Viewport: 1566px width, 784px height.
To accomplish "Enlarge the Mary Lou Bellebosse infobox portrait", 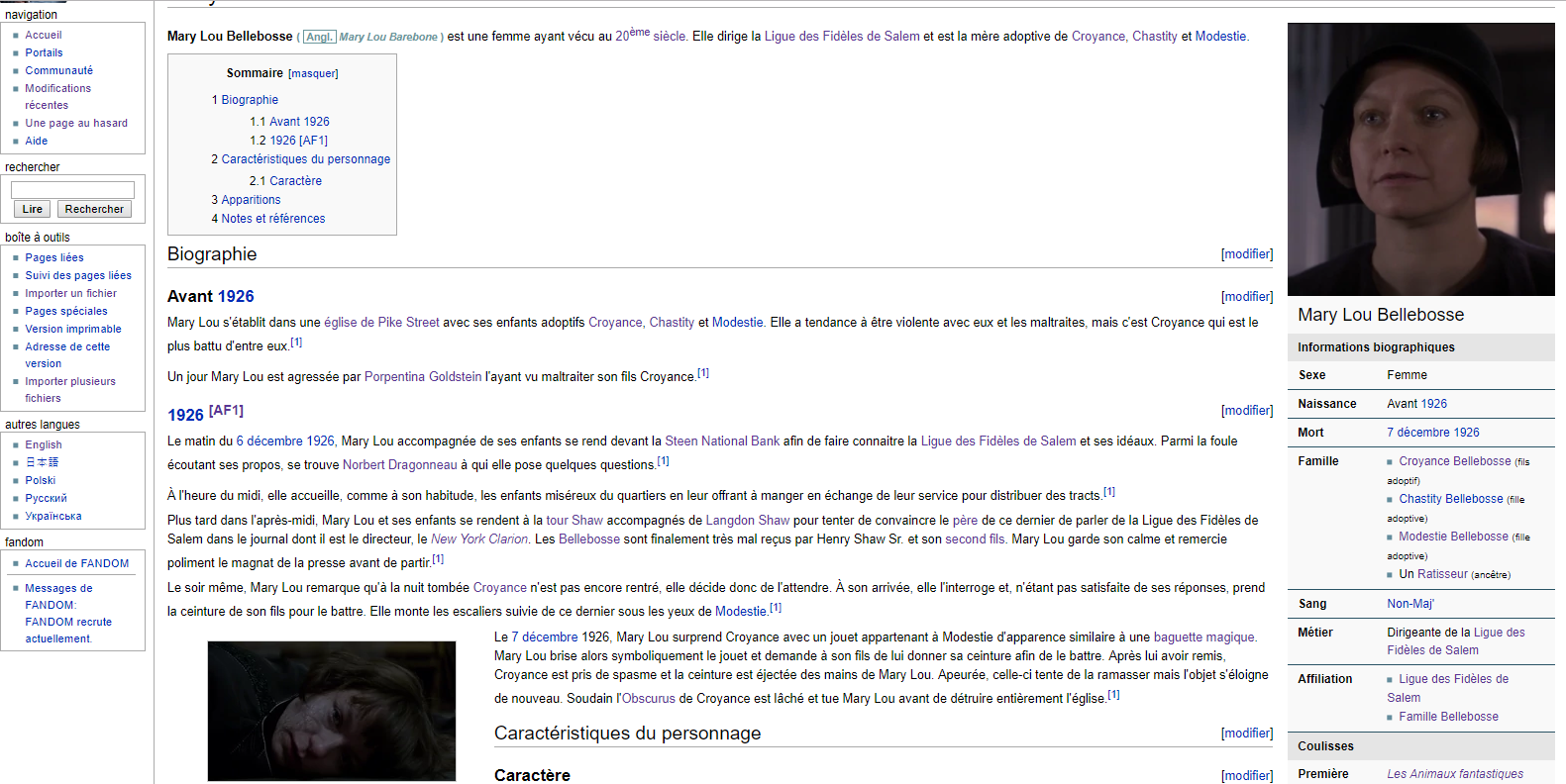I will (x=1421, y=159).
